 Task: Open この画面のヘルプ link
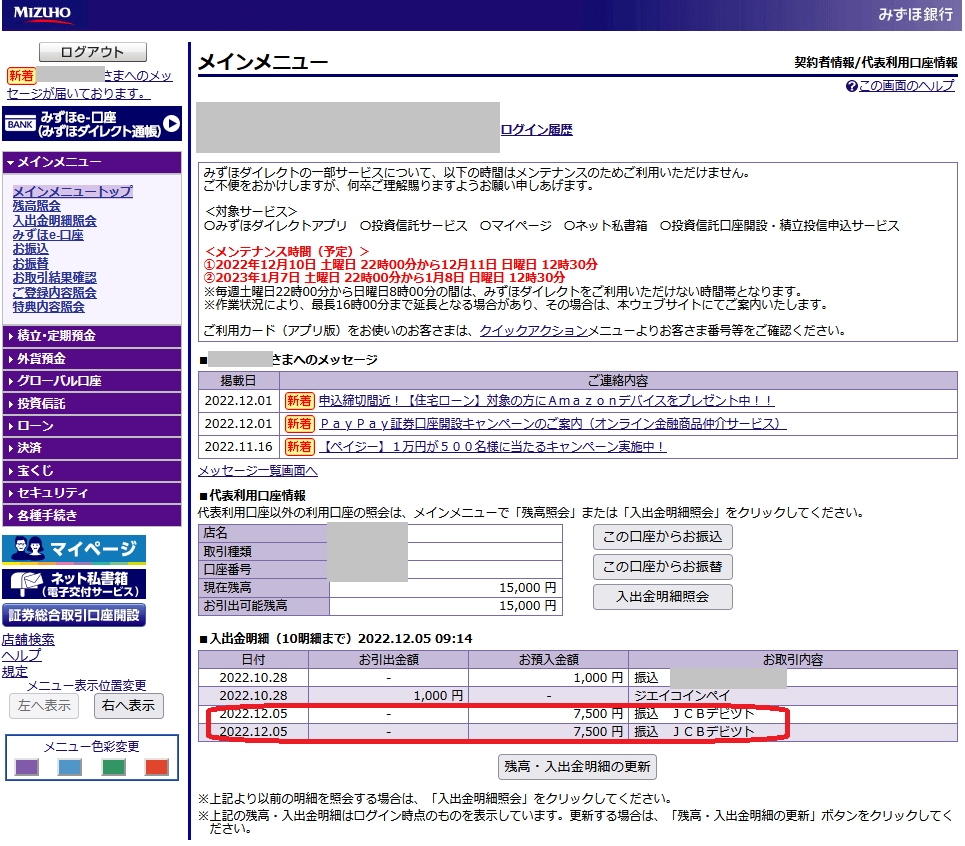coord(907,86)
